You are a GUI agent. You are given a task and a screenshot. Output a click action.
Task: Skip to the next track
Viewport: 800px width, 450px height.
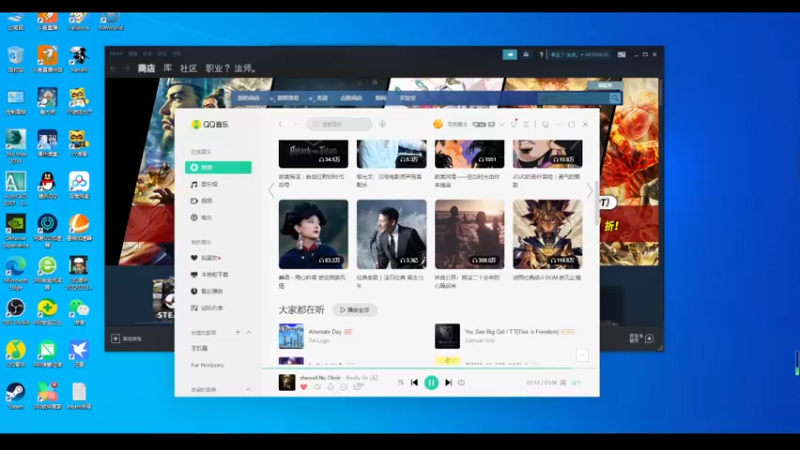point(448,382)
